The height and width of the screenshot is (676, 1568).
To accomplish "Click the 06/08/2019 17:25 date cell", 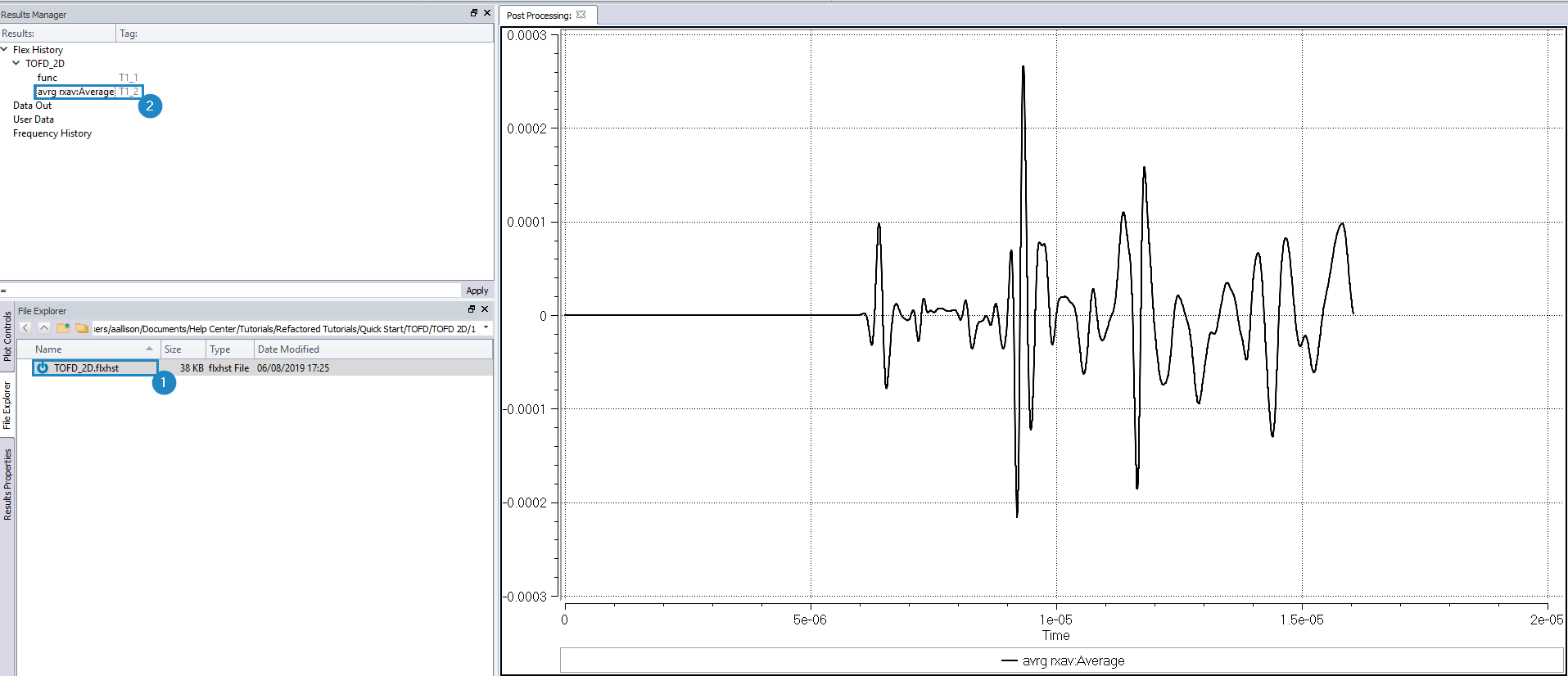I will coord(293,368).
